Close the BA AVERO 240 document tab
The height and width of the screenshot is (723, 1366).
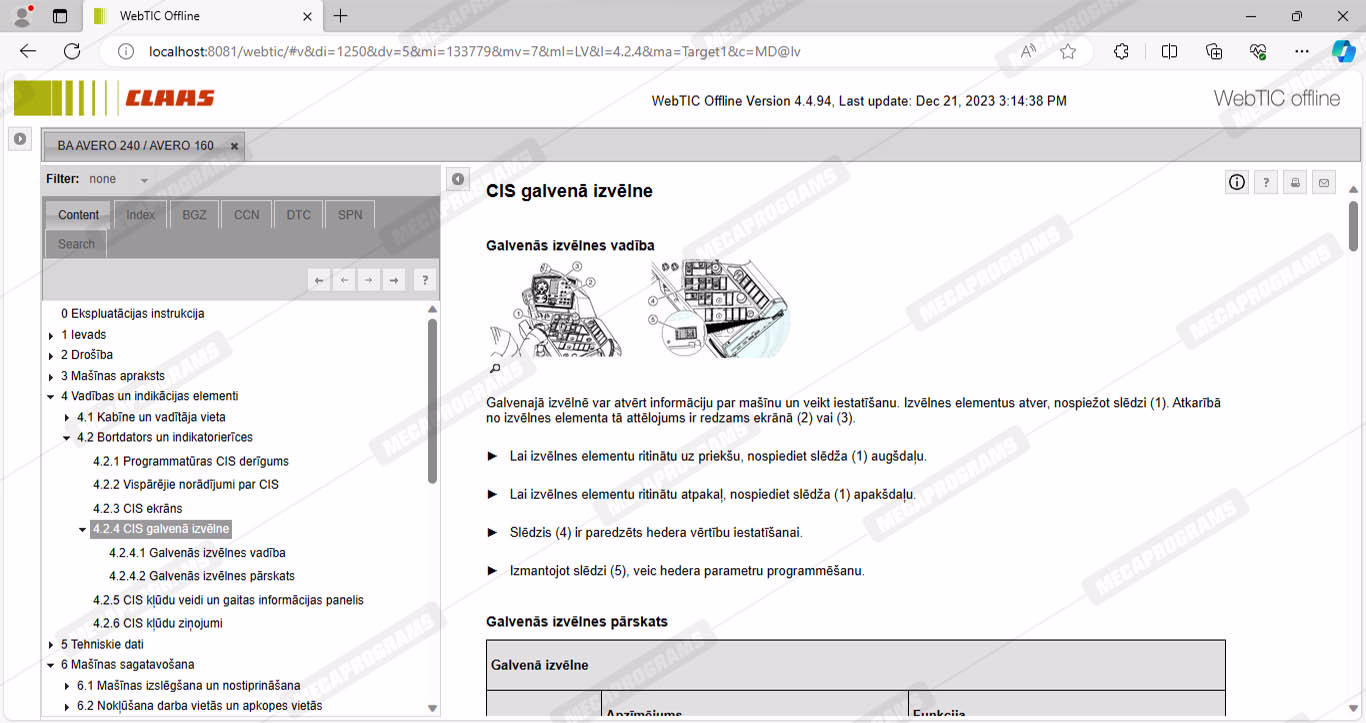pos(234,146)
